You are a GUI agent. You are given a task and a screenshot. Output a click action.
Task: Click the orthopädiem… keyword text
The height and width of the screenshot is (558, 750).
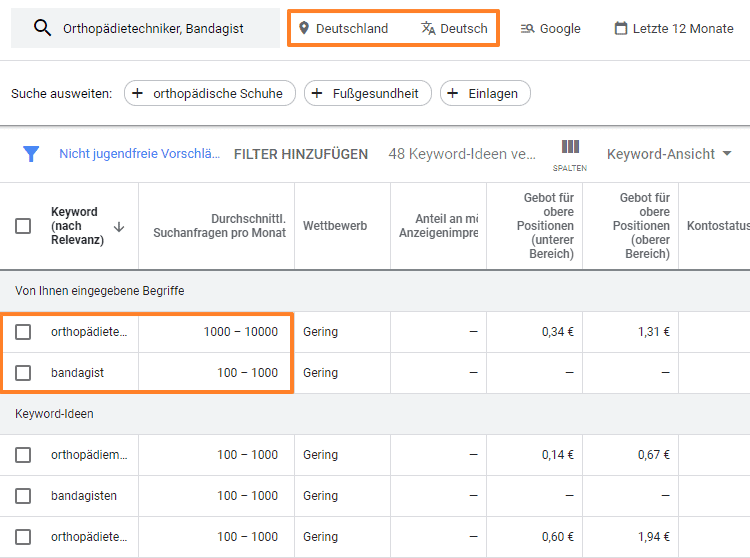(89, 455)
